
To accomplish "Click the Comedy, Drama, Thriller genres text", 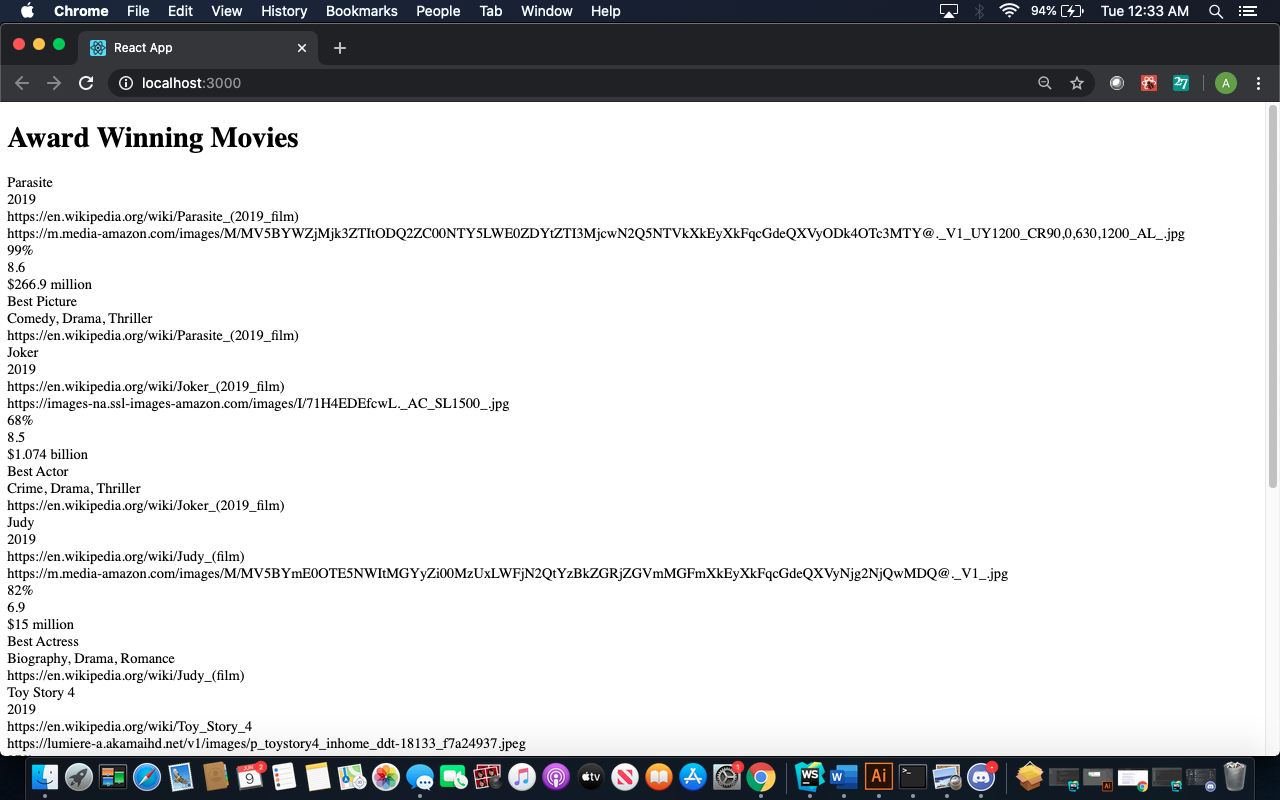I will 80,318.
